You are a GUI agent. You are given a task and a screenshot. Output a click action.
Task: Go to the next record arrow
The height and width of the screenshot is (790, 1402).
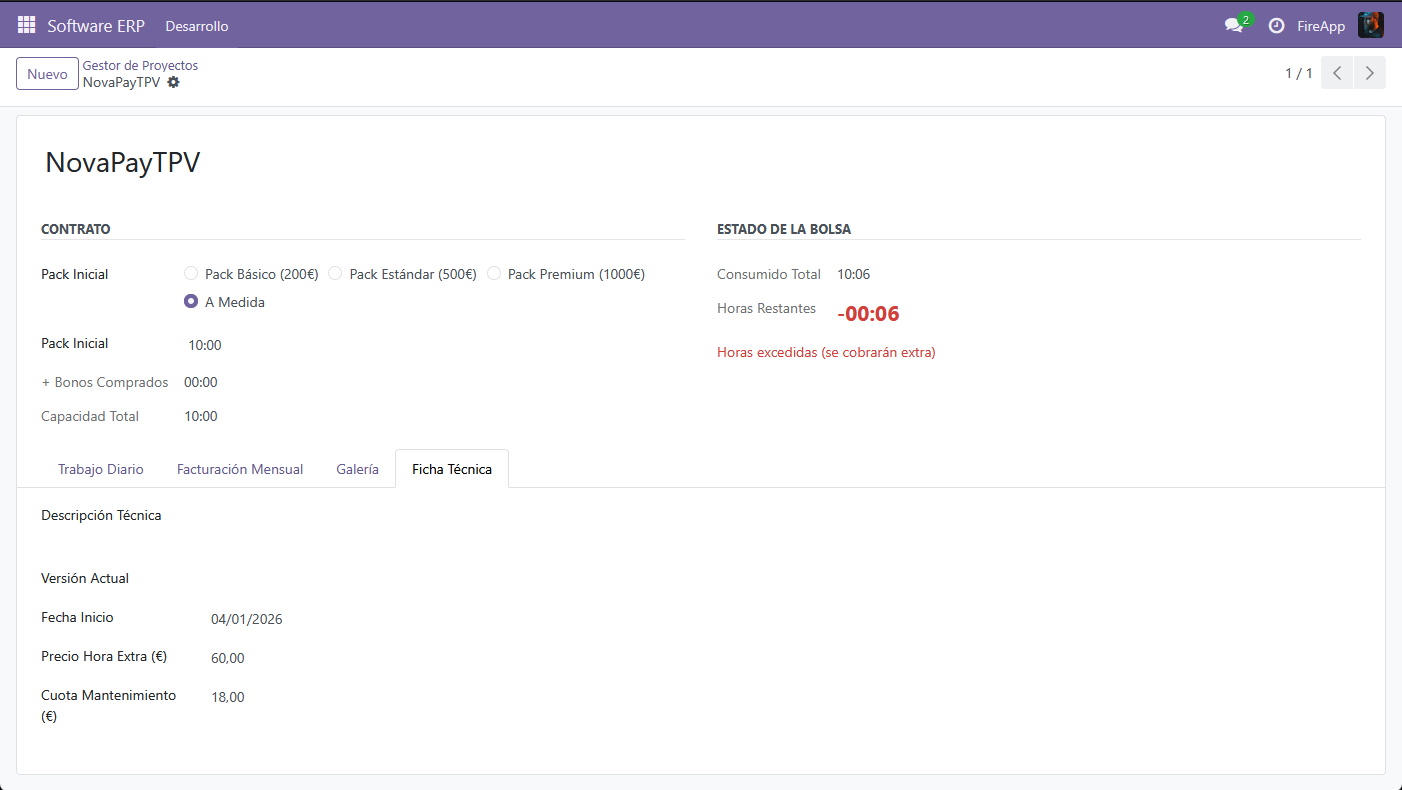[x=1370, y=73]
